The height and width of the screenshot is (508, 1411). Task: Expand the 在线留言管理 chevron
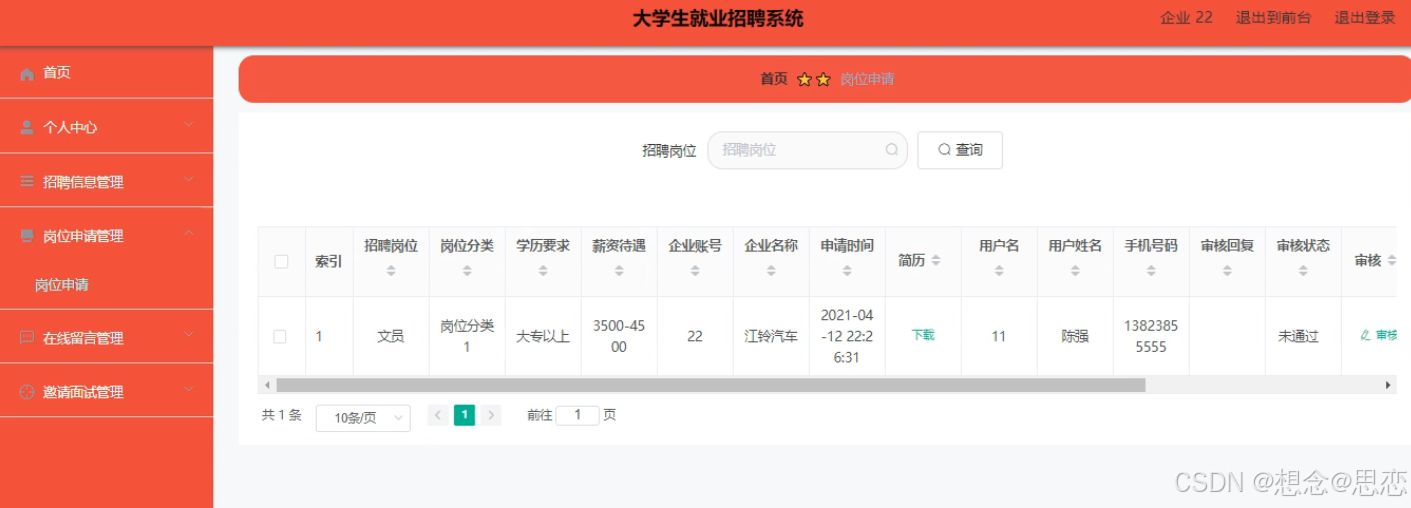189,337
